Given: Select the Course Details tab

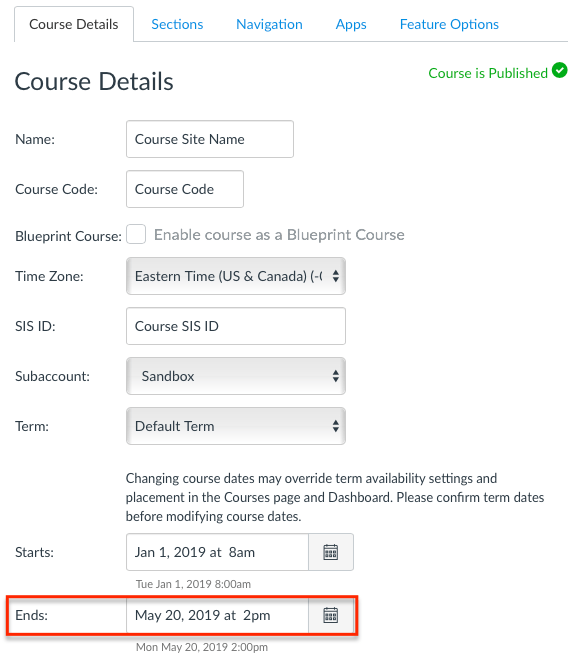Looking at the screenshot, I should pyautogui.click(x=74, y=24).
